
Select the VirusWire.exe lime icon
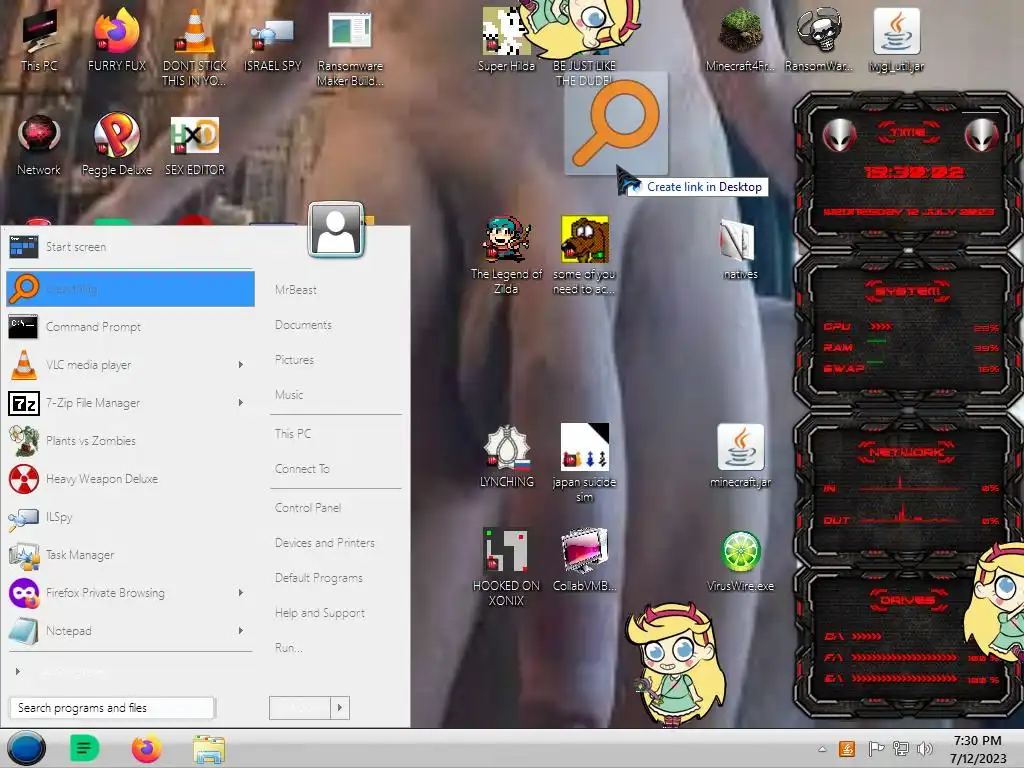tap(740, 560)
